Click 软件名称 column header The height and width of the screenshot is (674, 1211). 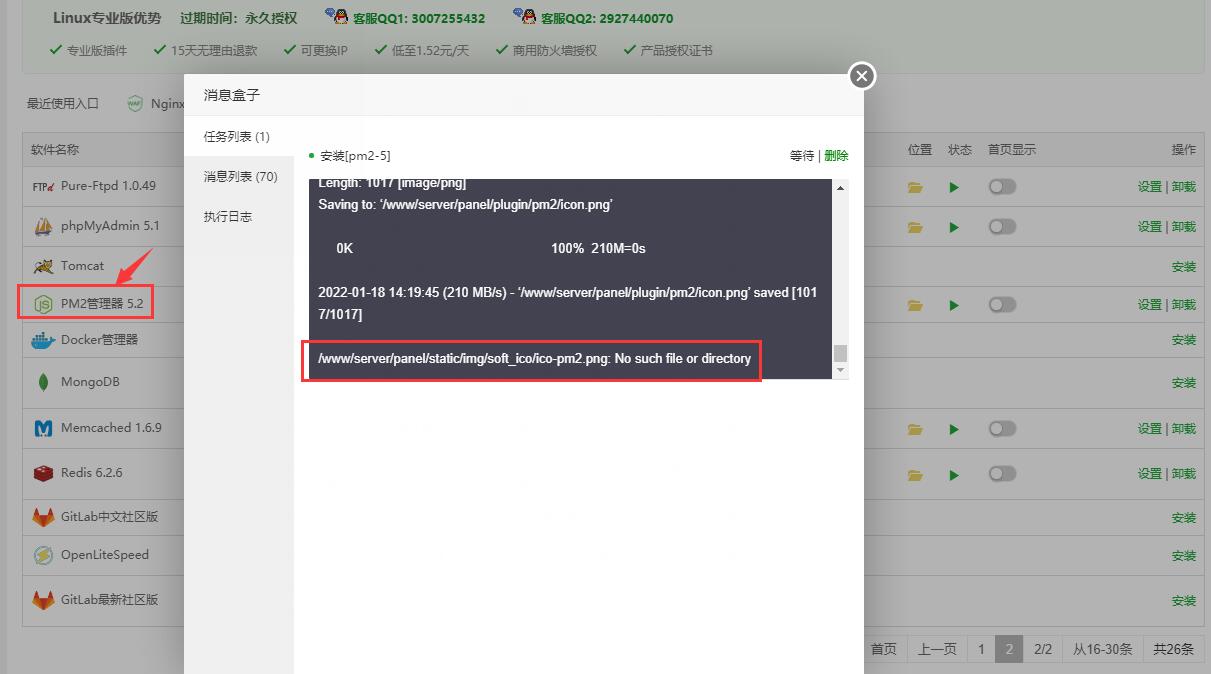pos(55,149)
